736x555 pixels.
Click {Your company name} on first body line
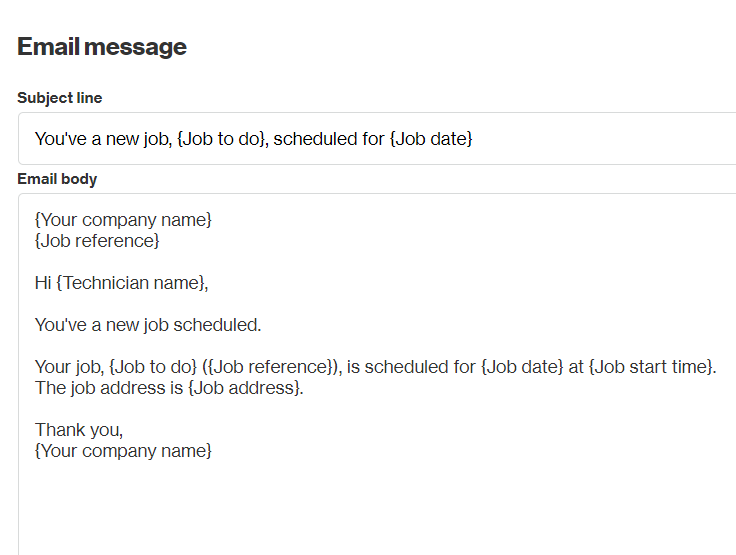tap(123, 219)
